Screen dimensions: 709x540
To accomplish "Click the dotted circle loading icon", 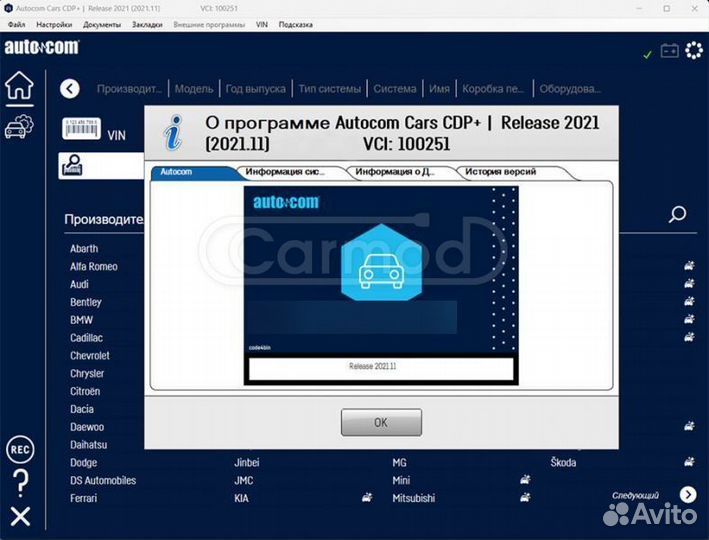I will (x=694, y=50).
